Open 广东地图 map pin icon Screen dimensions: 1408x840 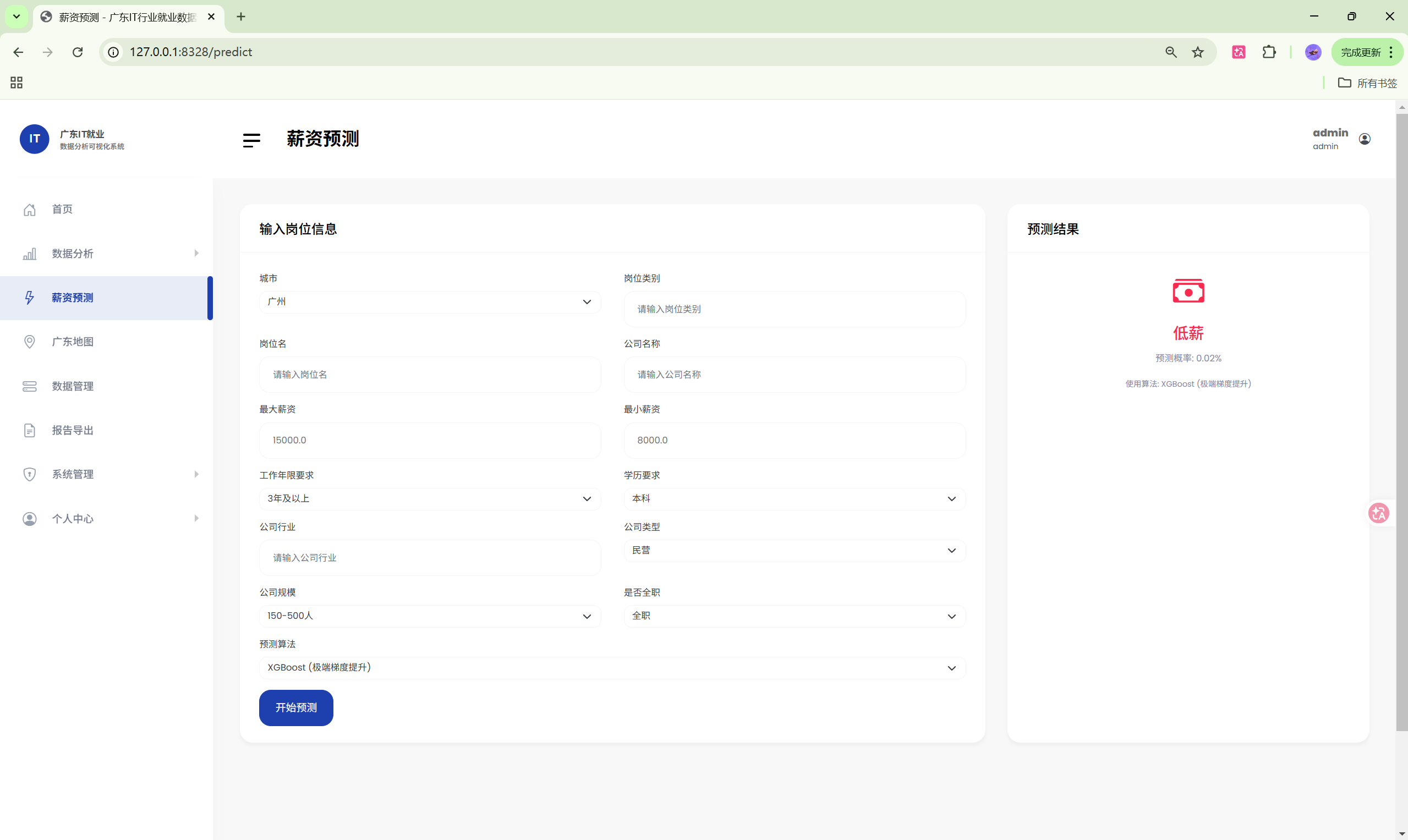[x=30, y=341]
